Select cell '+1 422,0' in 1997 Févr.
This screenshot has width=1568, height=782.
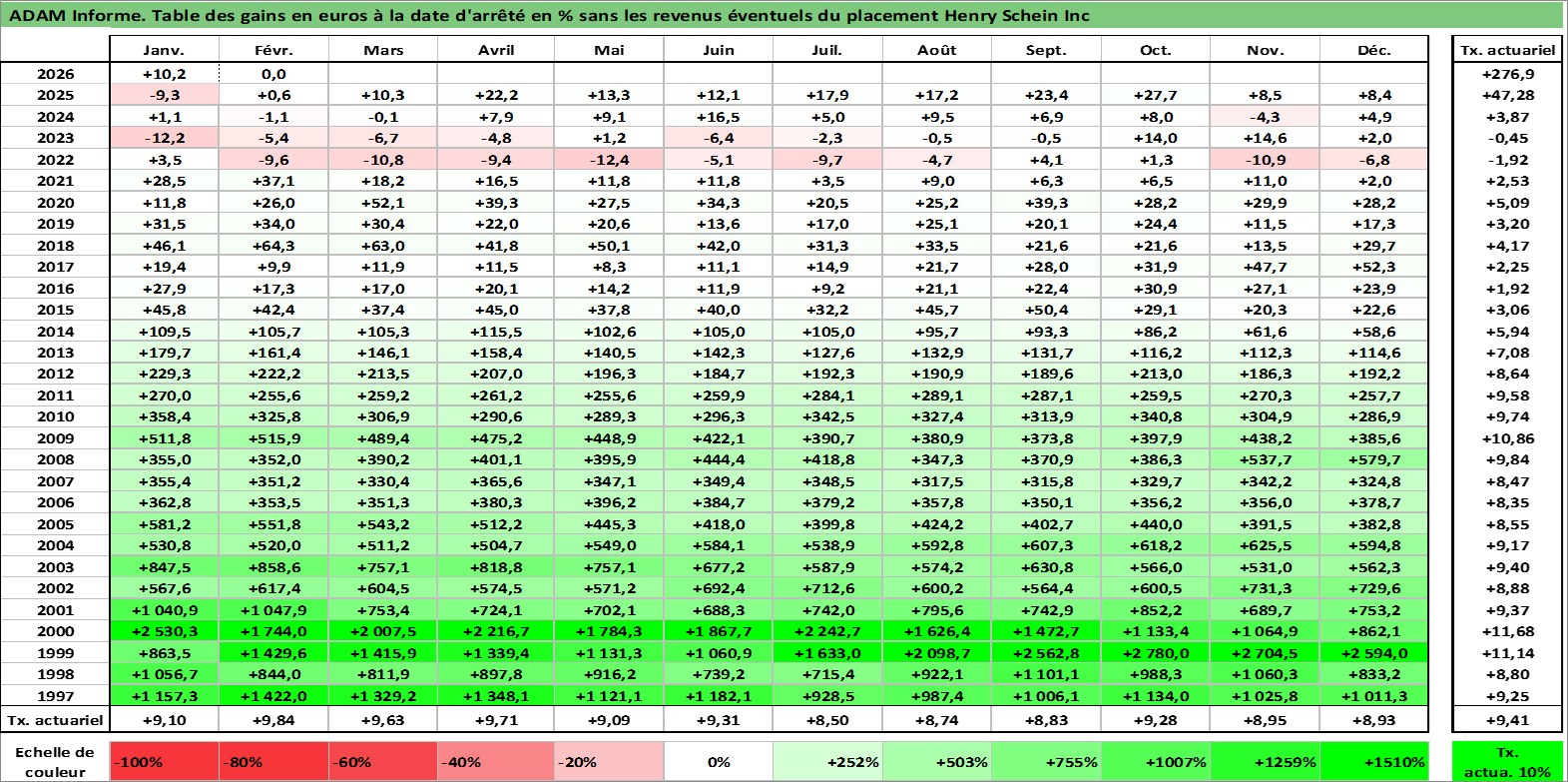(273, 696)
